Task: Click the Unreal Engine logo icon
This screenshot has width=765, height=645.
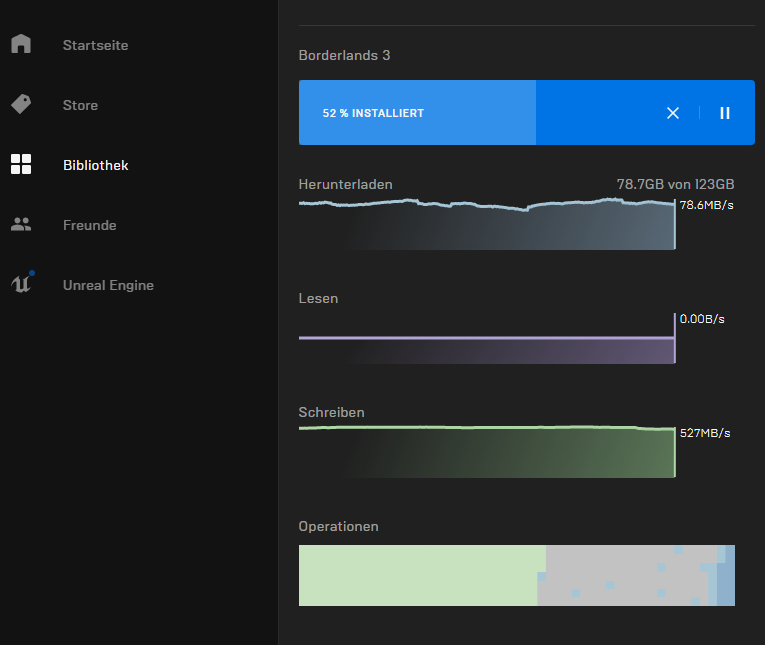Action: tap(21, 284)
